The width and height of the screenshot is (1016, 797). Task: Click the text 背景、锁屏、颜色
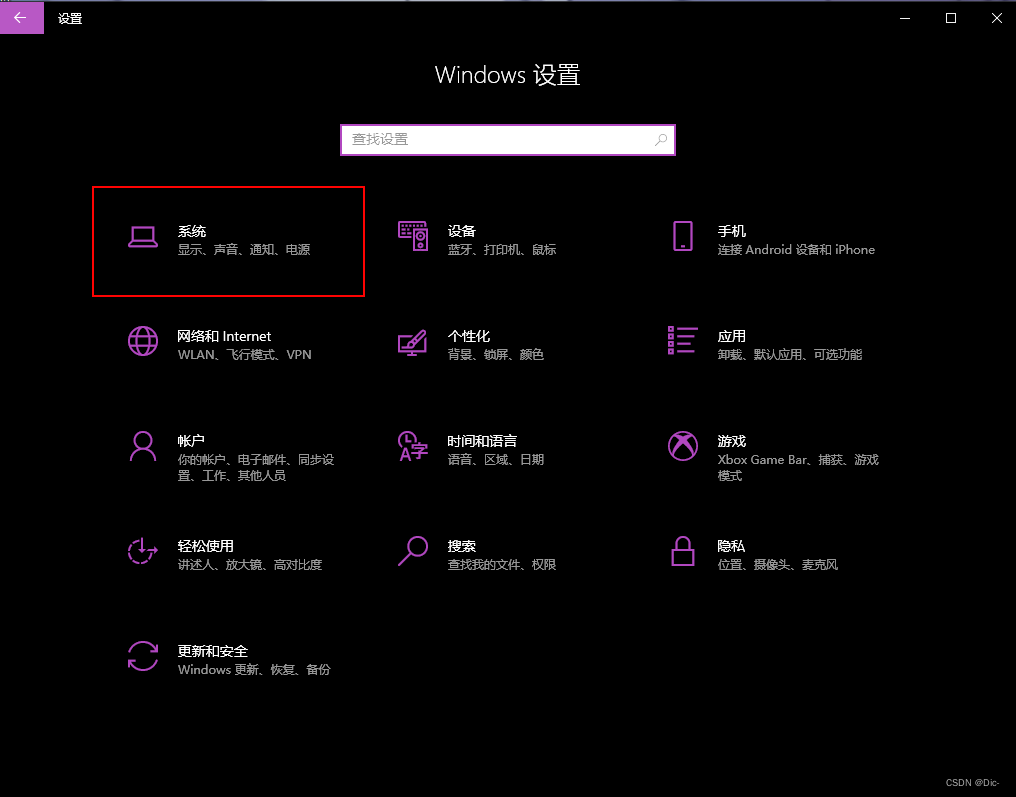pos(496,354)
